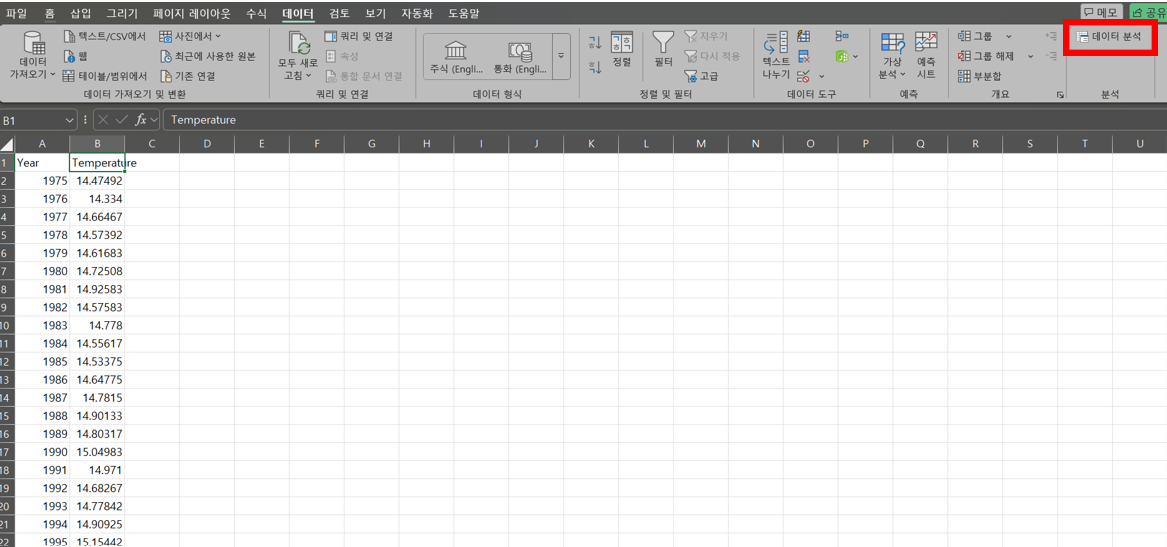Switch to the 그리기 tab
Viewport: 1167px width, 547px height.
coord(122,13)
